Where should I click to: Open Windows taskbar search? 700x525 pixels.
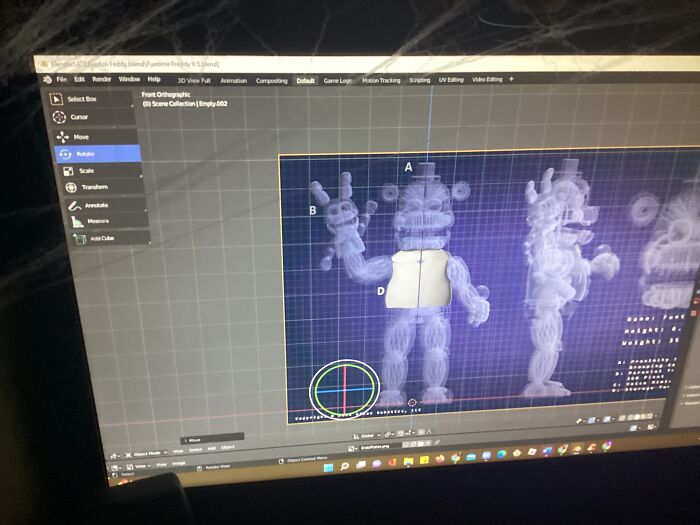344,466
